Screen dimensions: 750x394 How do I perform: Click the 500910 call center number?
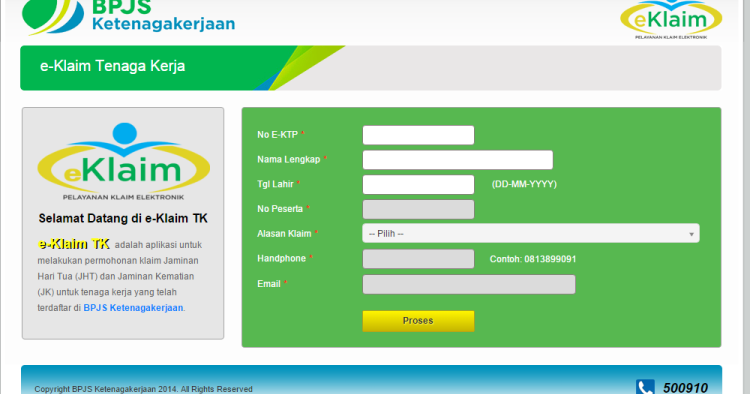tap(685, 388)
